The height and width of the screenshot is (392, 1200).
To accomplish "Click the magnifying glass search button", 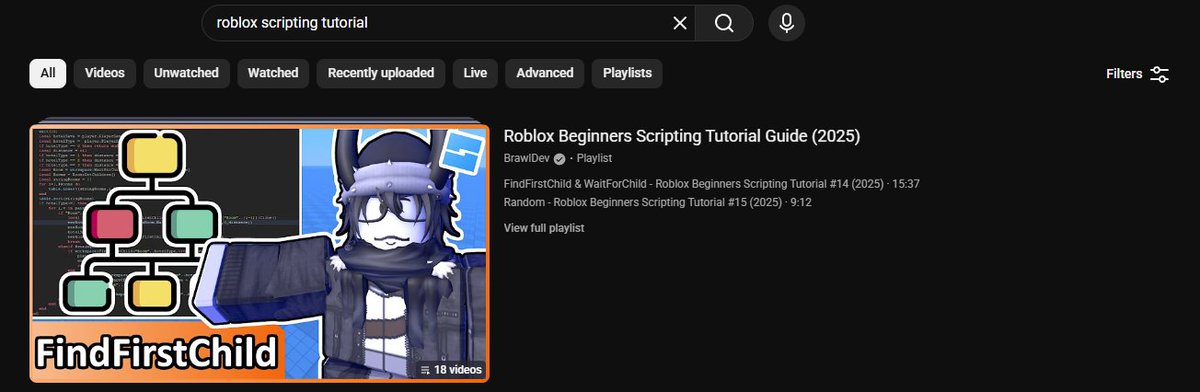I will coord(724,23).
